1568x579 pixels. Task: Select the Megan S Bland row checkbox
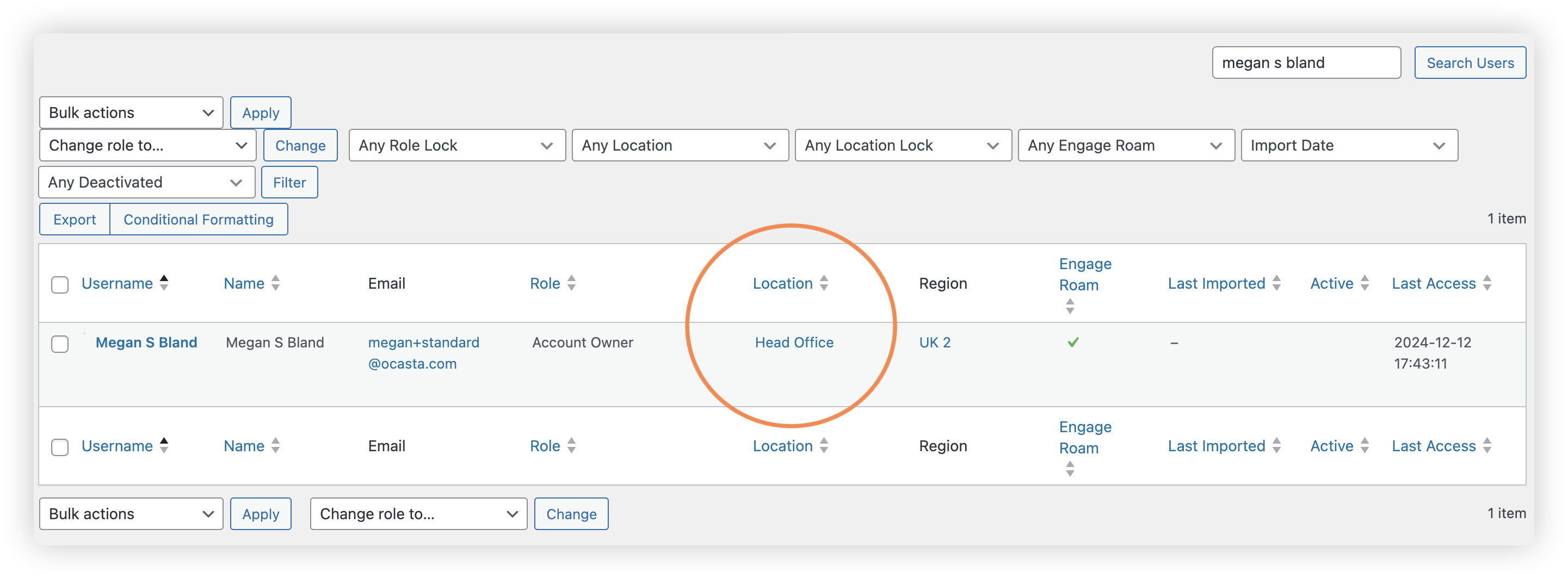pyautogui.click(x=60, y=344)
